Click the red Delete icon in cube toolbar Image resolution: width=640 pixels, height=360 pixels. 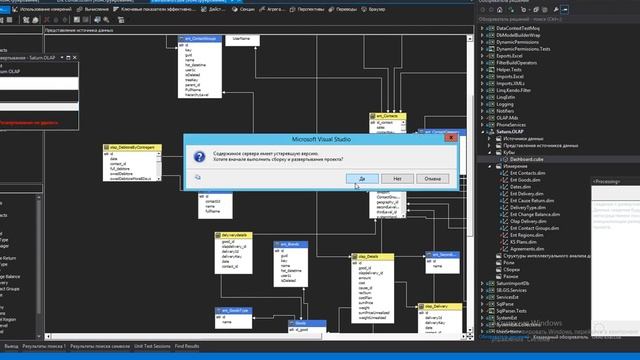click(x=47, y=20)
